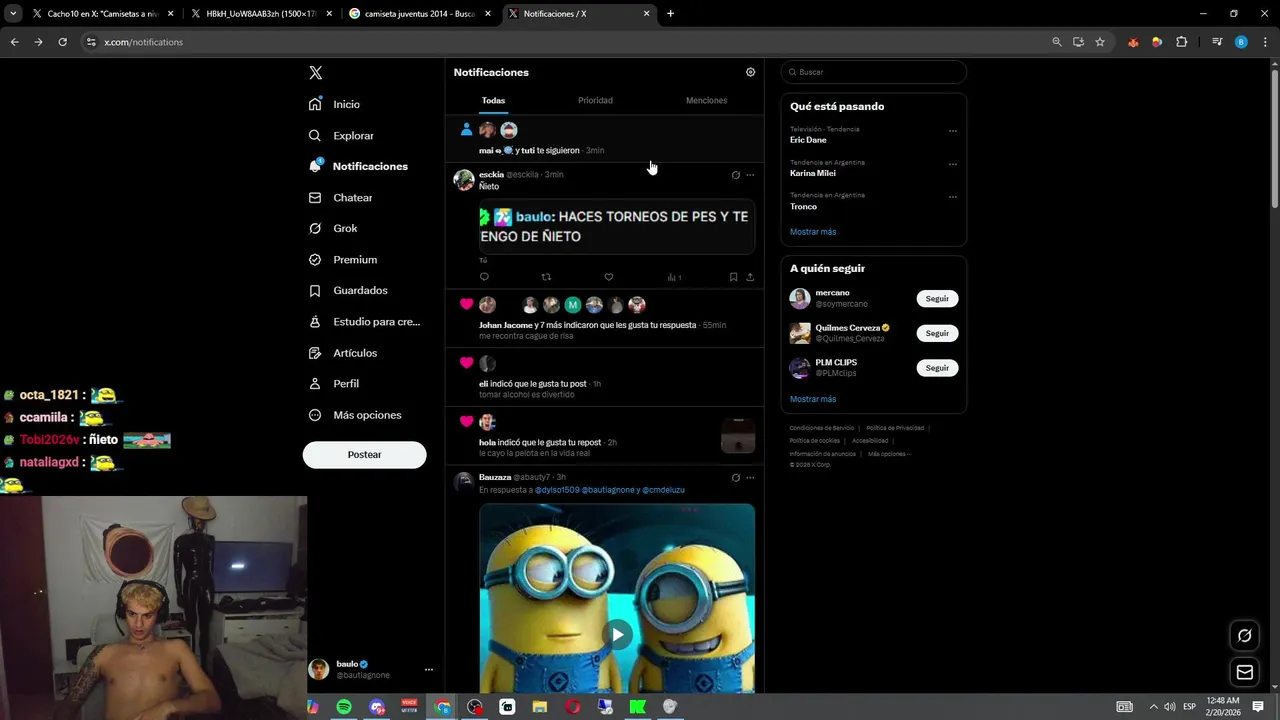Reload the page
The height and width of the screenshot is (720, 1280).
point(62,42)
